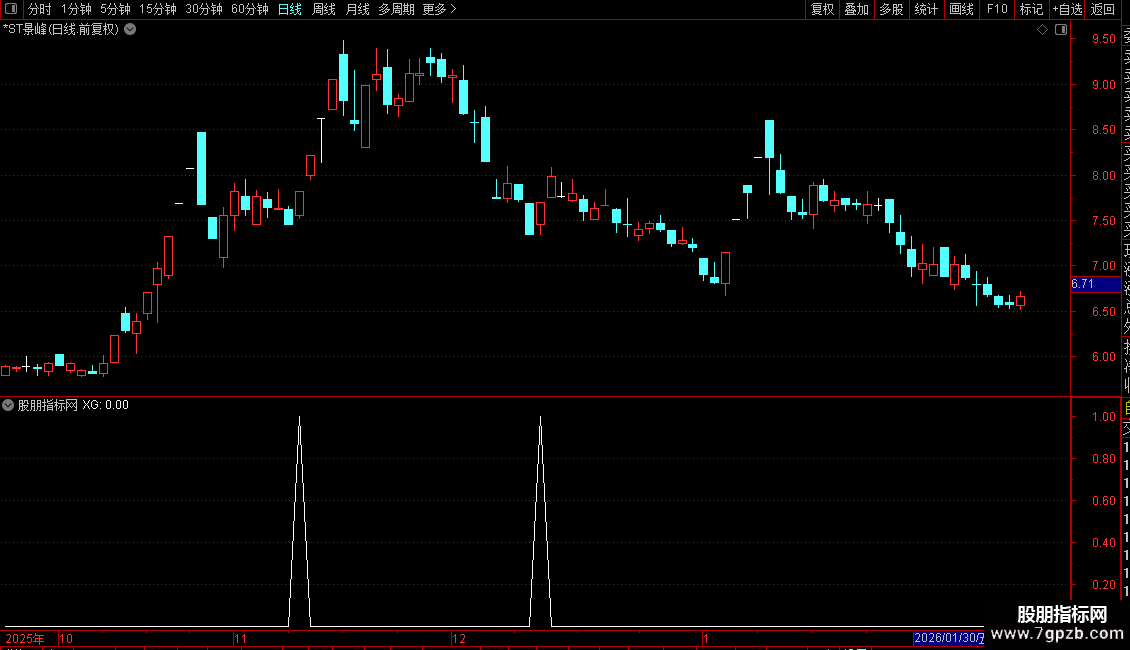Image resolution: width=1130 pixels, height=650 pixels.
Task: Click the 1.00 indicator axis label
Action: 1103,417
